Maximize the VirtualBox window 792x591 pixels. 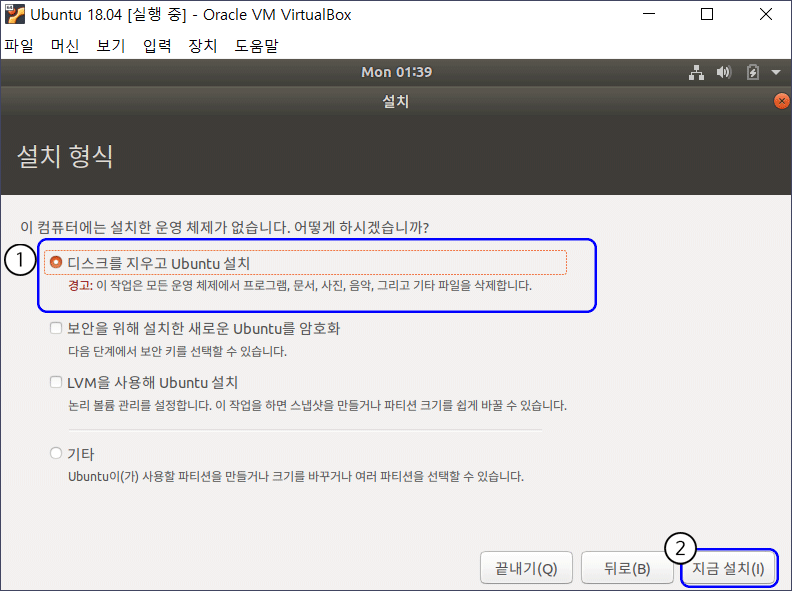coord(707,14)
